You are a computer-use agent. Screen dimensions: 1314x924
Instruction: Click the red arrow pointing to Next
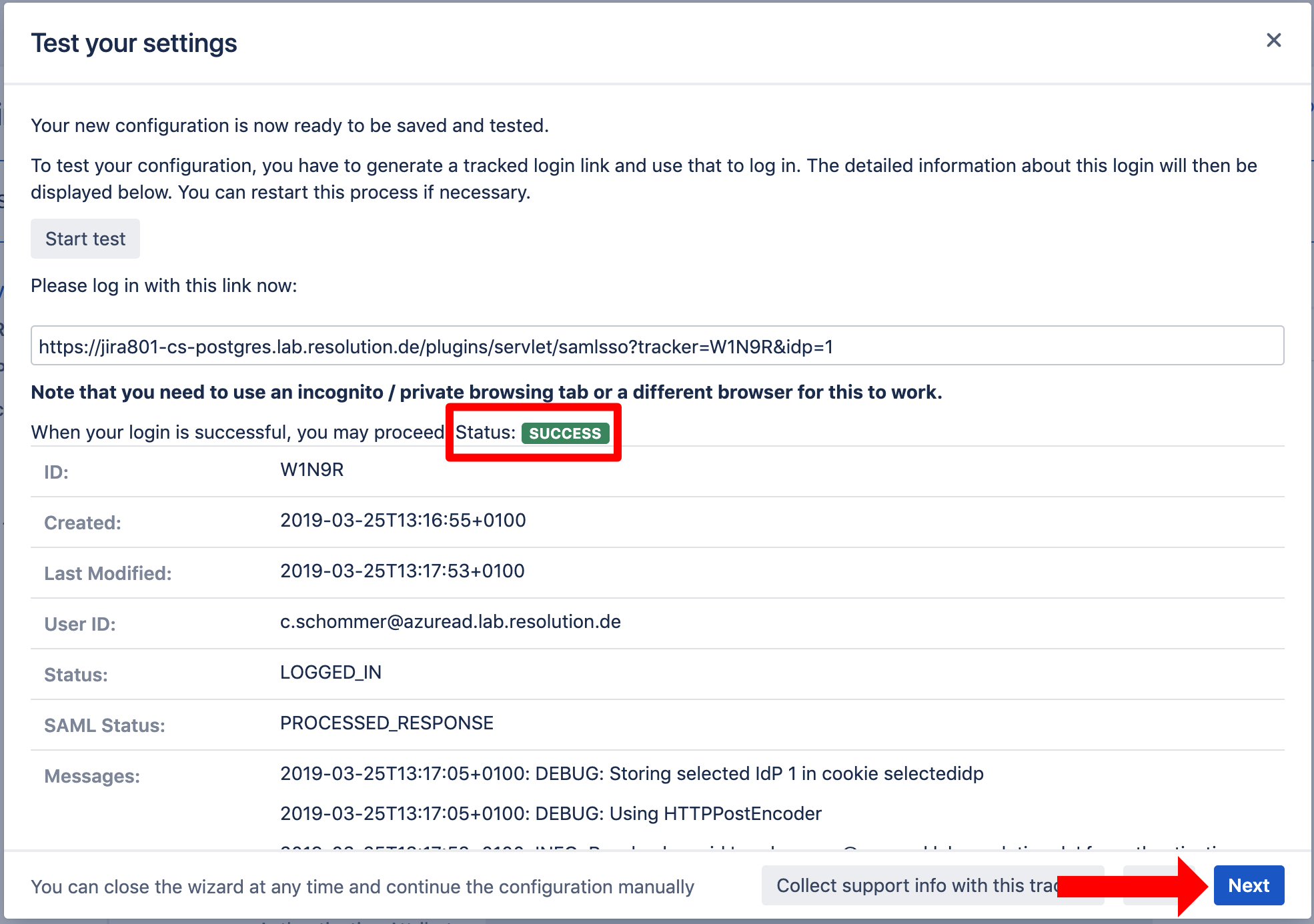[1134, 885]
